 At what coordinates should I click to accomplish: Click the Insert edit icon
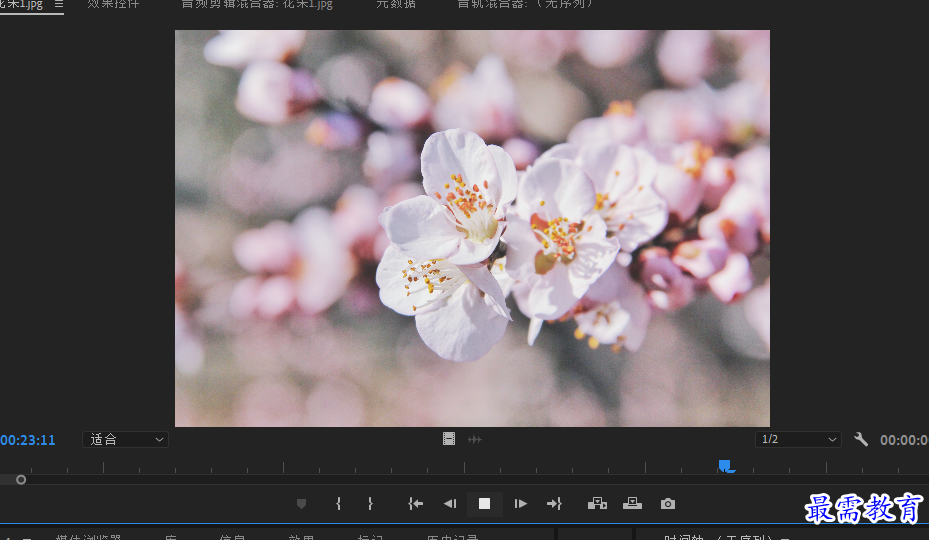[597, 504]
